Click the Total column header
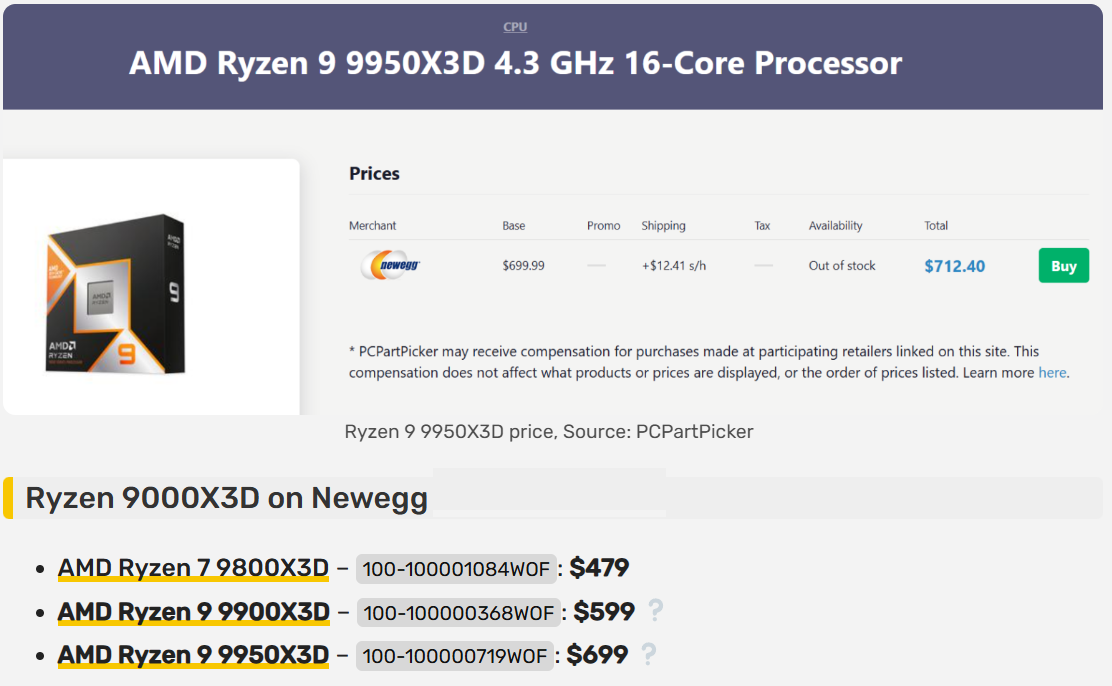Viewport: 1112px width, 686px height. click(x=936, y=226)
